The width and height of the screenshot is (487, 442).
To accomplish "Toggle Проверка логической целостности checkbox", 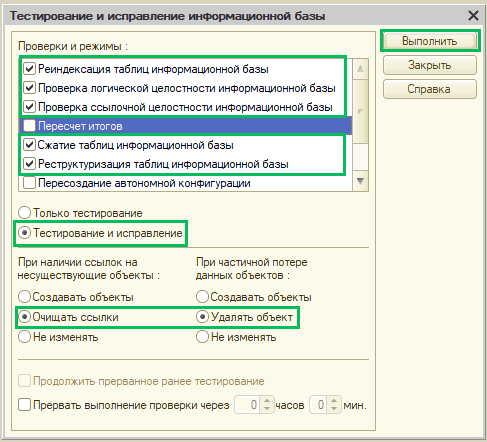I will (x=29, y=88).
